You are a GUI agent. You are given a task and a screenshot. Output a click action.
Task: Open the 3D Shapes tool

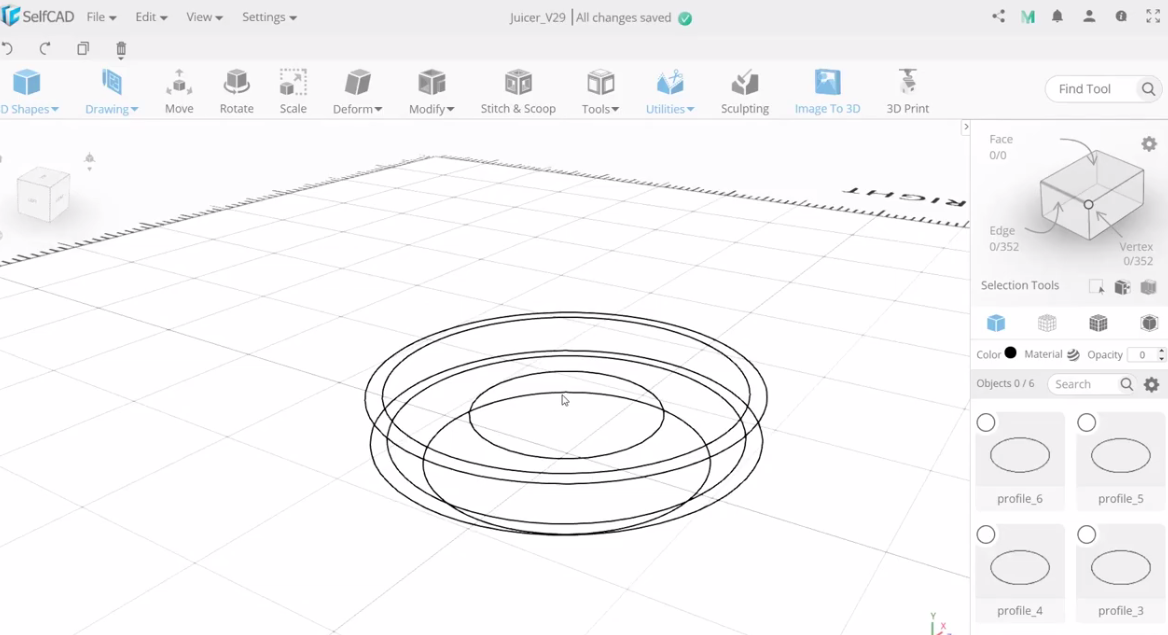click(x=28, y=92)
